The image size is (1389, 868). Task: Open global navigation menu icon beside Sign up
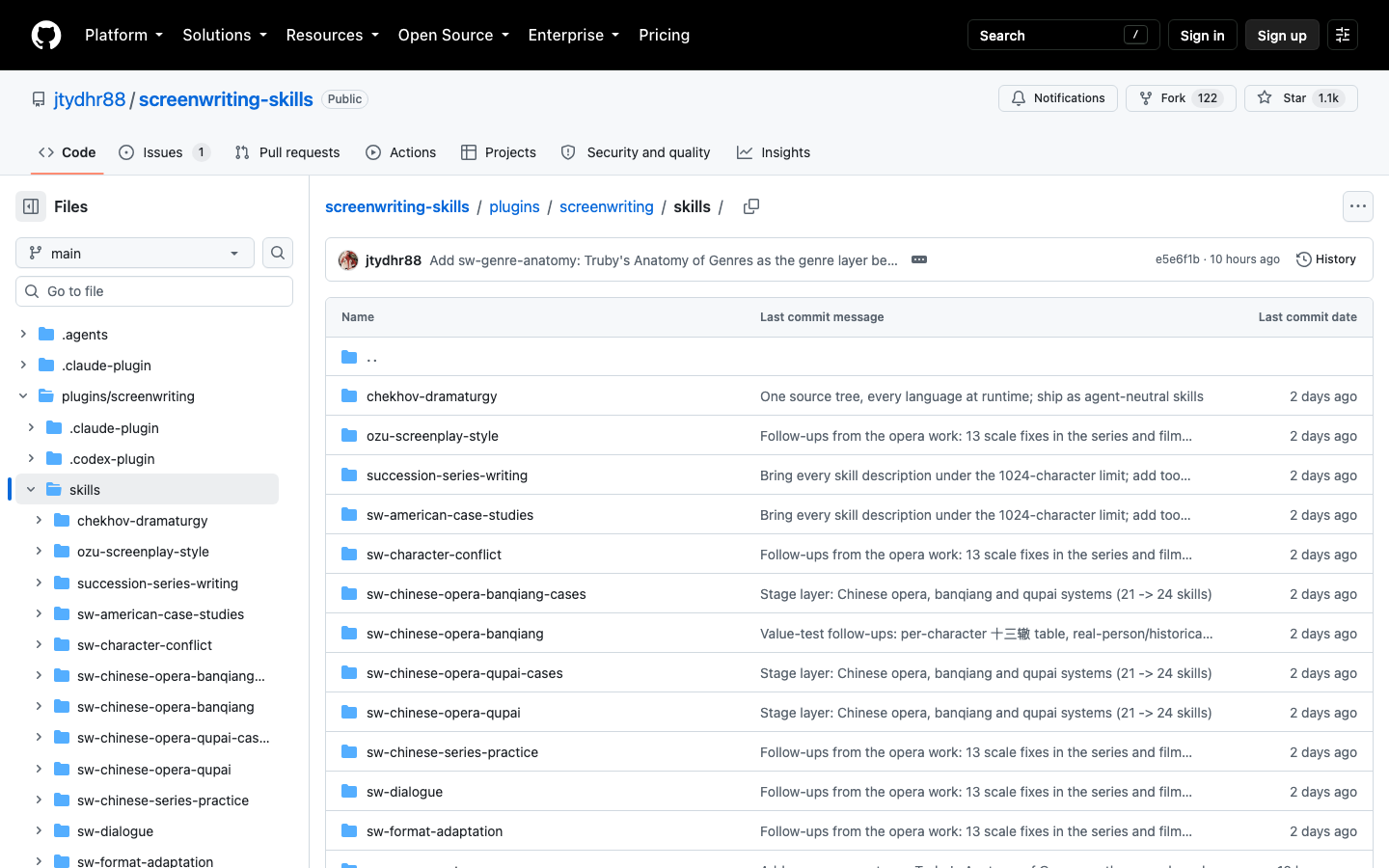pos(1343,35)
